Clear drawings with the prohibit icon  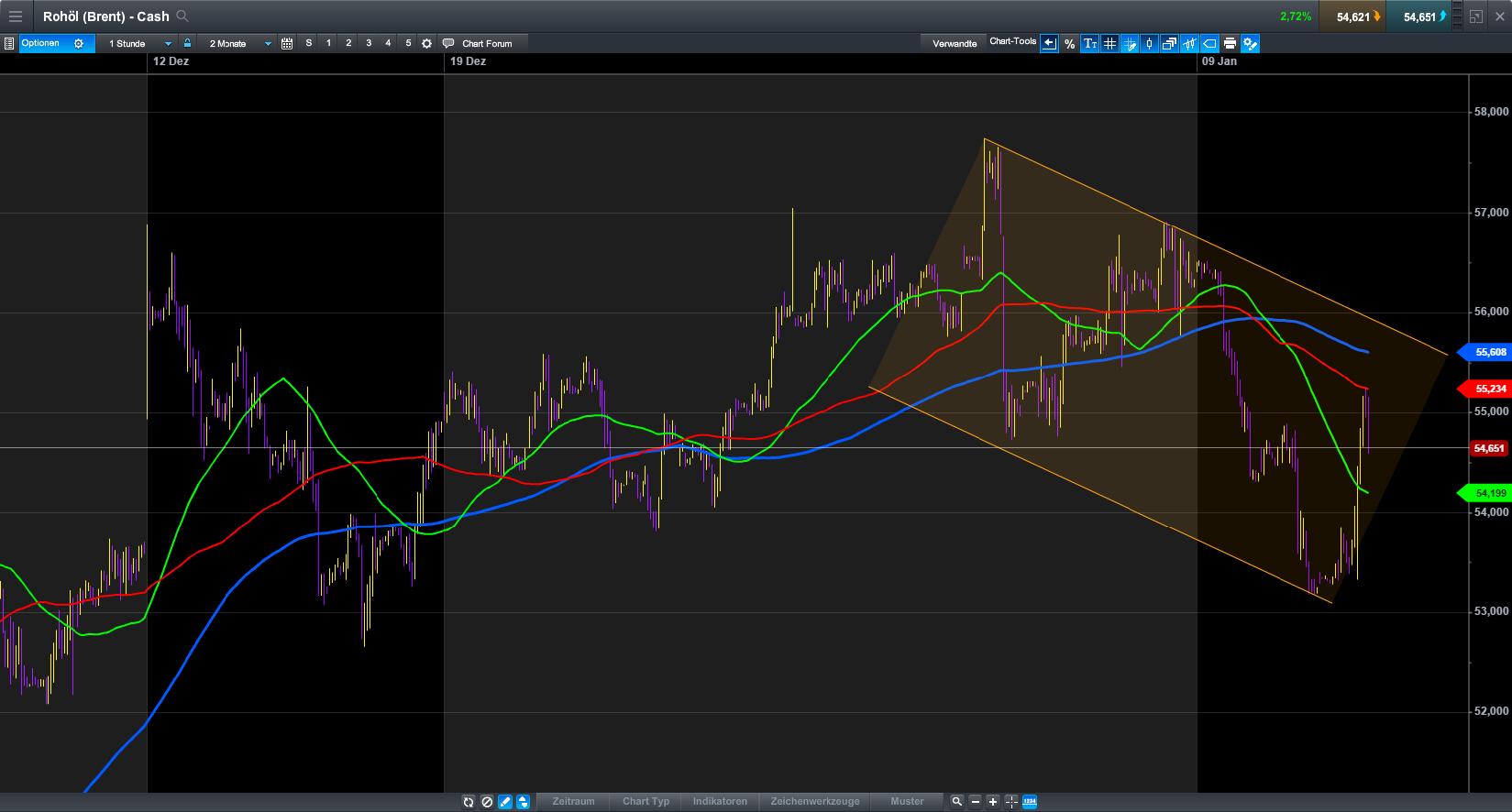pos(487,802)
